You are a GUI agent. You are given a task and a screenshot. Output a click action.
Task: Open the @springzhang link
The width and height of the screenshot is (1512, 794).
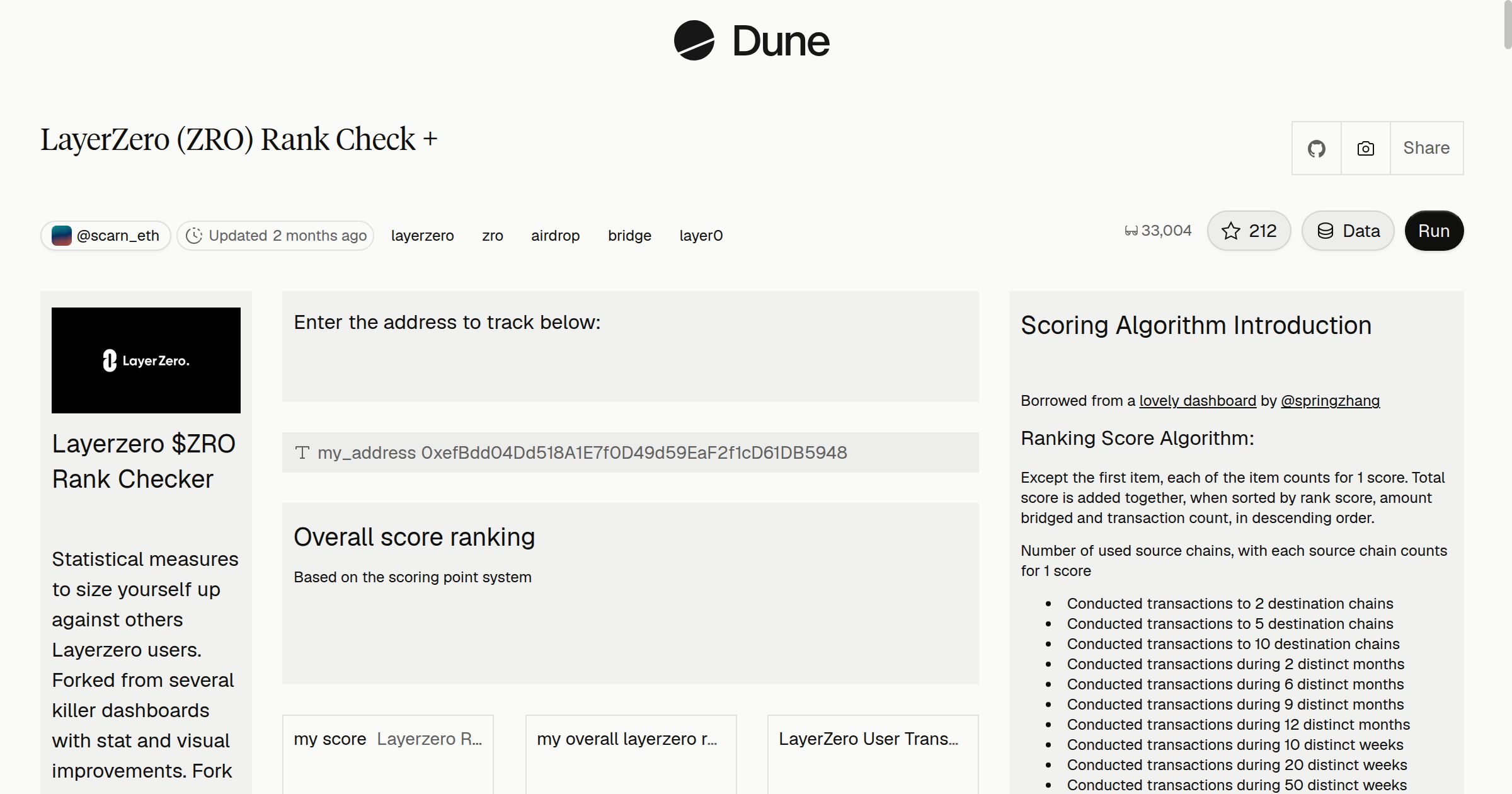coord(1330,401)
